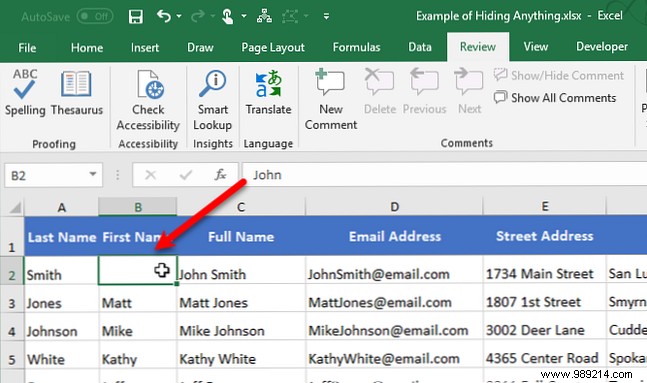
Task: Select the cell containing Kathy White
Action: coord(241,355)
